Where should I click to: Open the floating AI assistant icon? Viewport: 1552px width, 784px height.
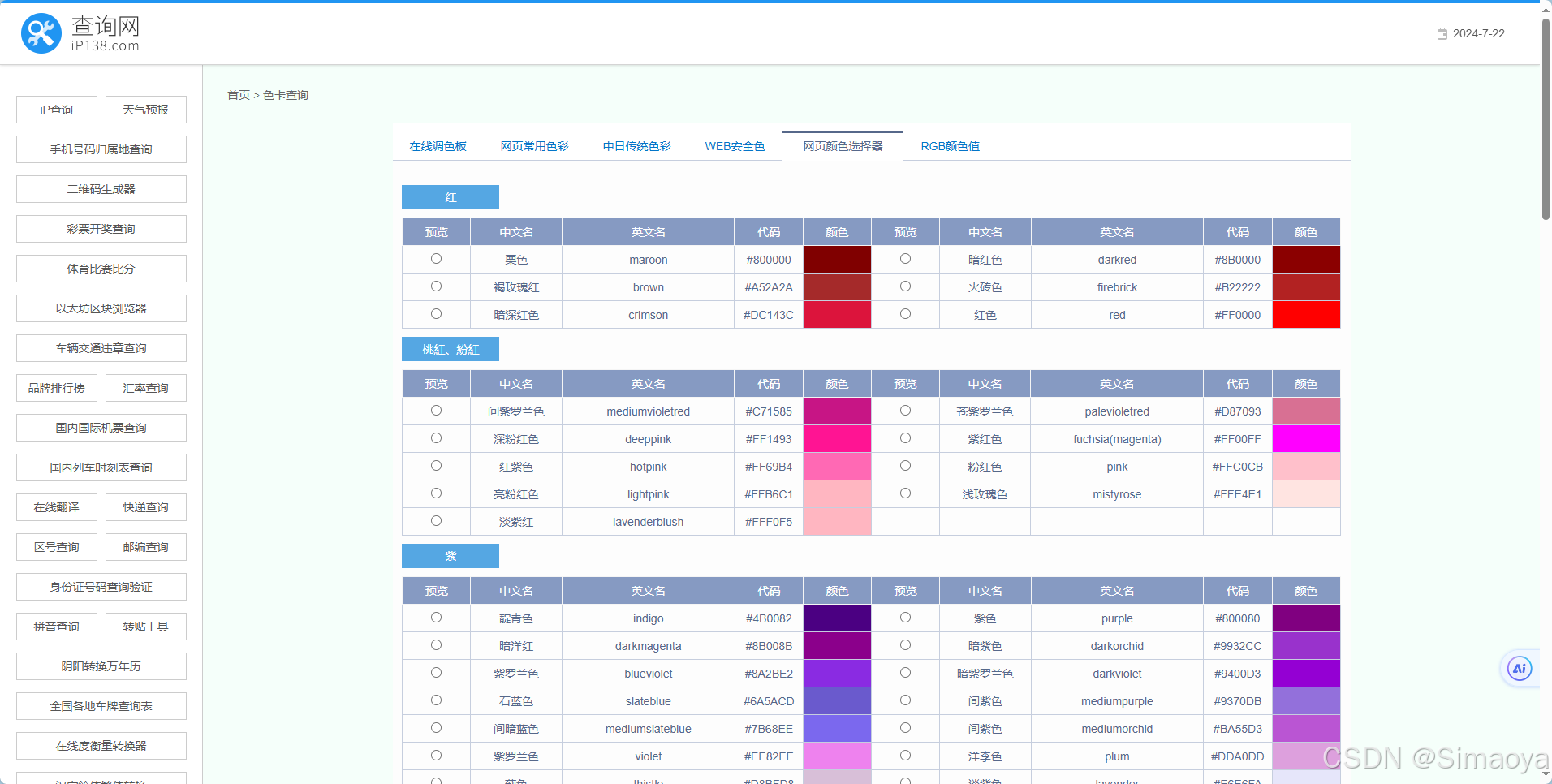pyautogui.click(x=1520, y=669)
